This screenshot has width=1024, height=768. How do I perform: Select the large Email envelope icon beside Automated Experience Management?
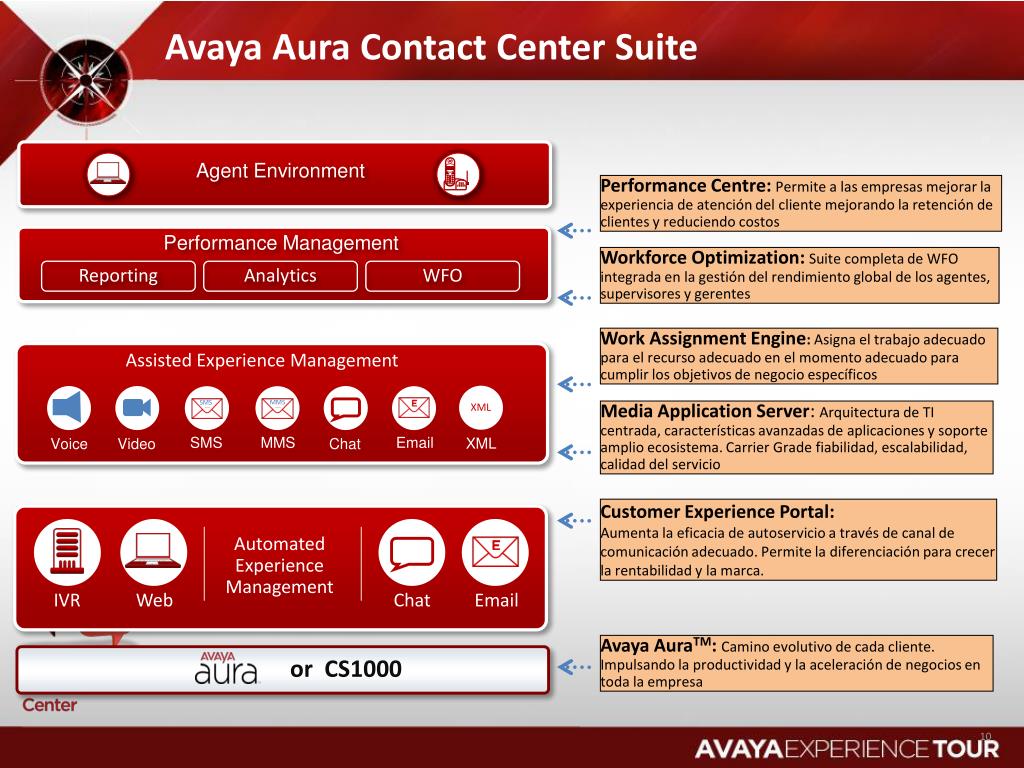point(495,552)
